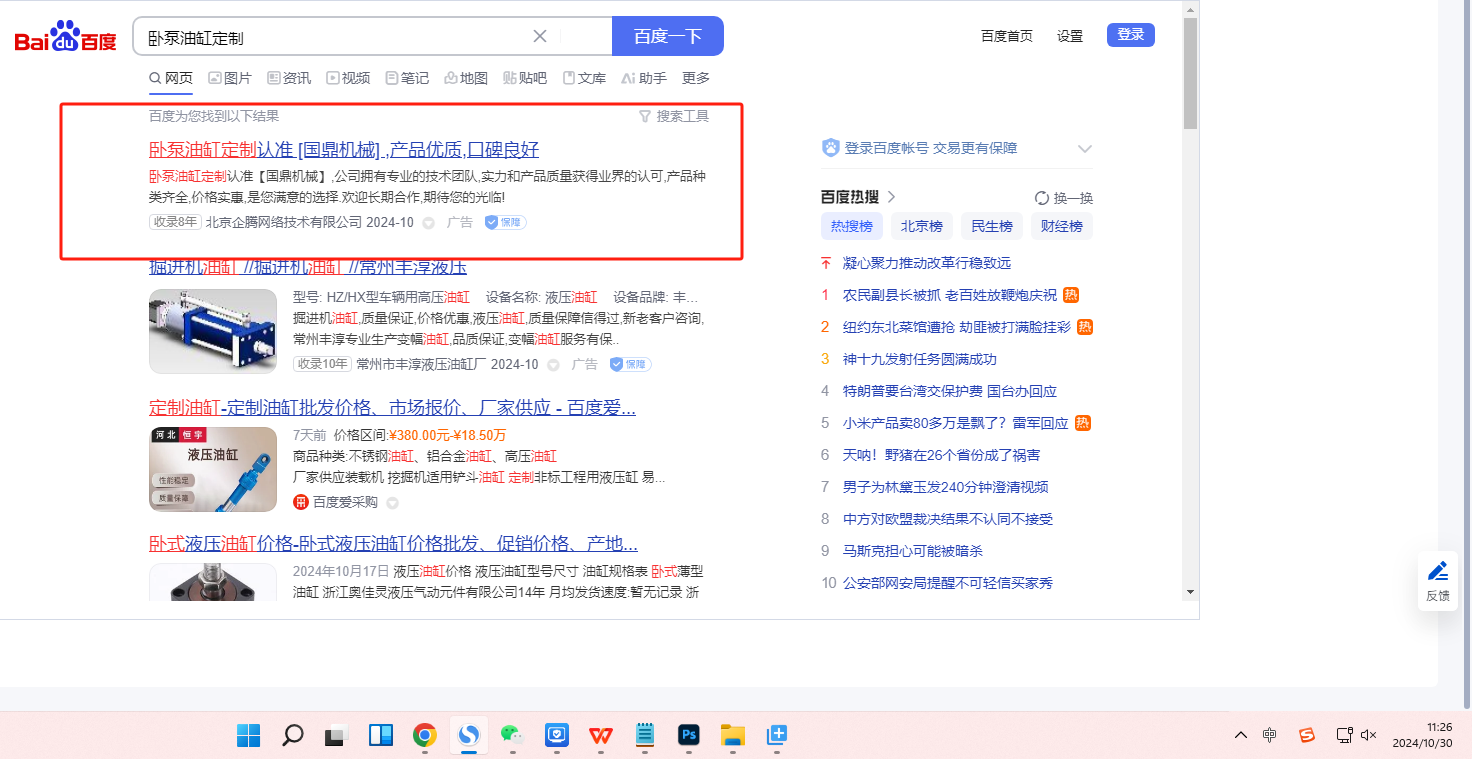Viewport: 1472px width, 759px height.
Task: Launch Photoshop from the taskbar
Action: [688, 736]
